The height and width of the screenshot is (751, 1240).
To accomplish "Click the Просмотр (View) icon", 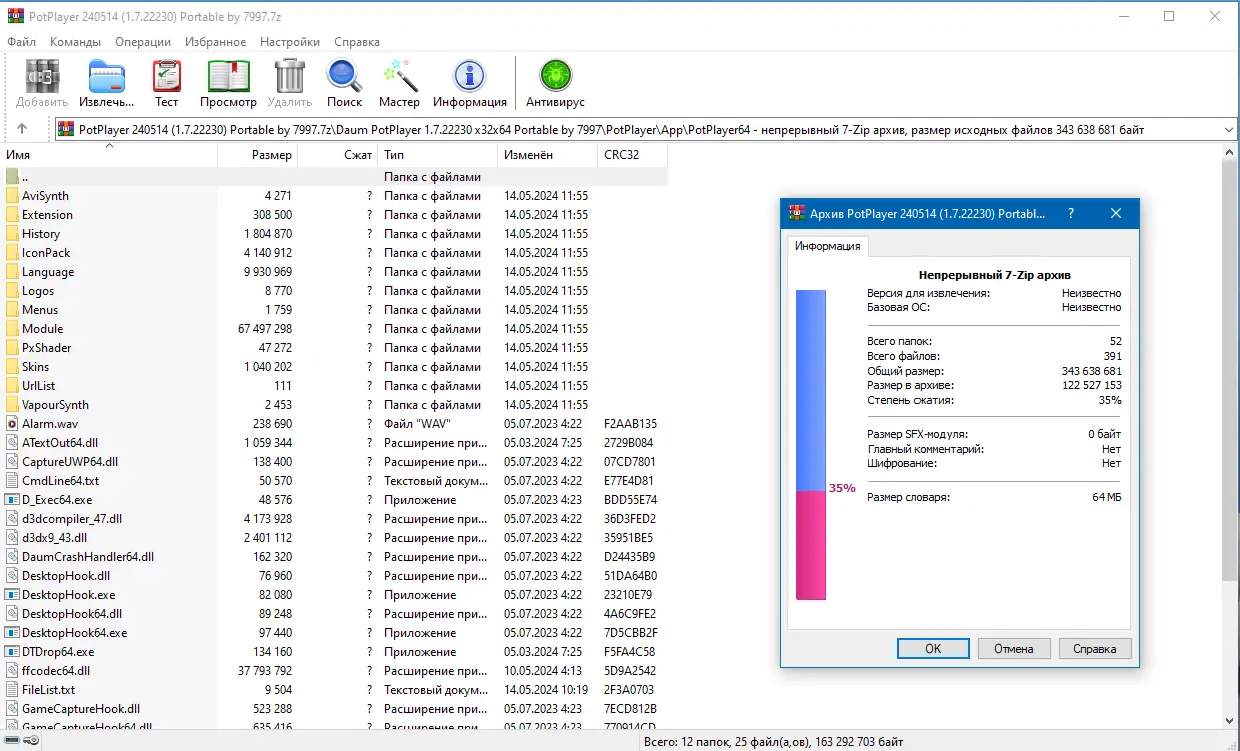I will 228,78.
